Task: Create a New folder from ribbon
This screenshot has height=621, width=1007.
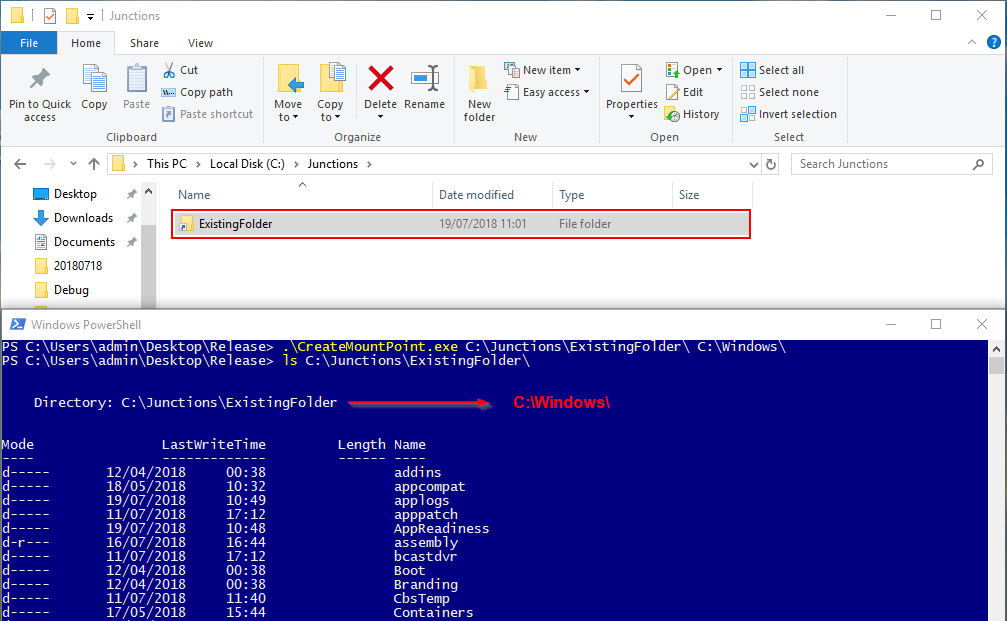Action: 479,90
